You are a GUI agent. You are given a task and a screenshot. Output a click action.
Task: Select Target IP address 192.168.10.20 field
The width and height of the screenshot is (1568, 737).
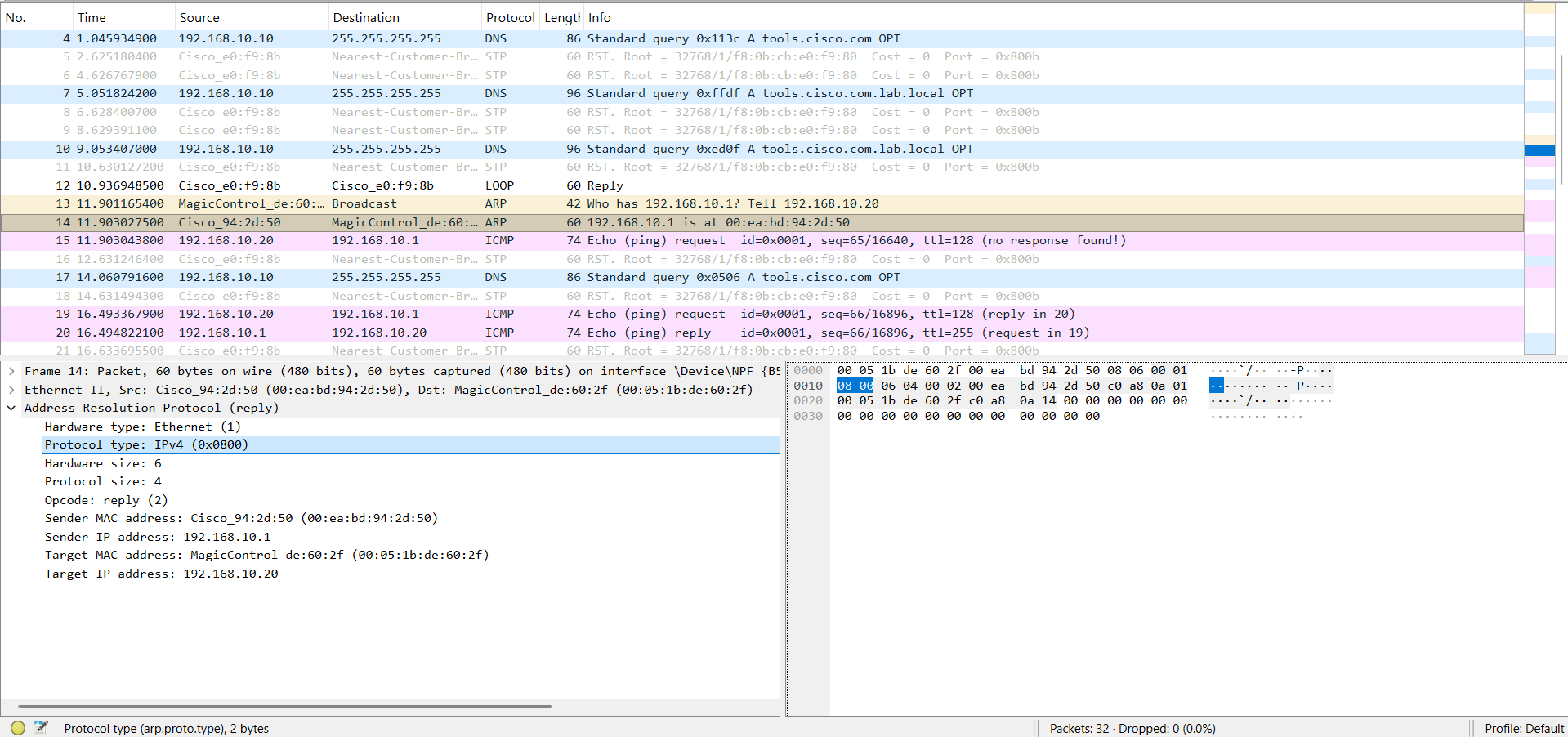point(410,574)
